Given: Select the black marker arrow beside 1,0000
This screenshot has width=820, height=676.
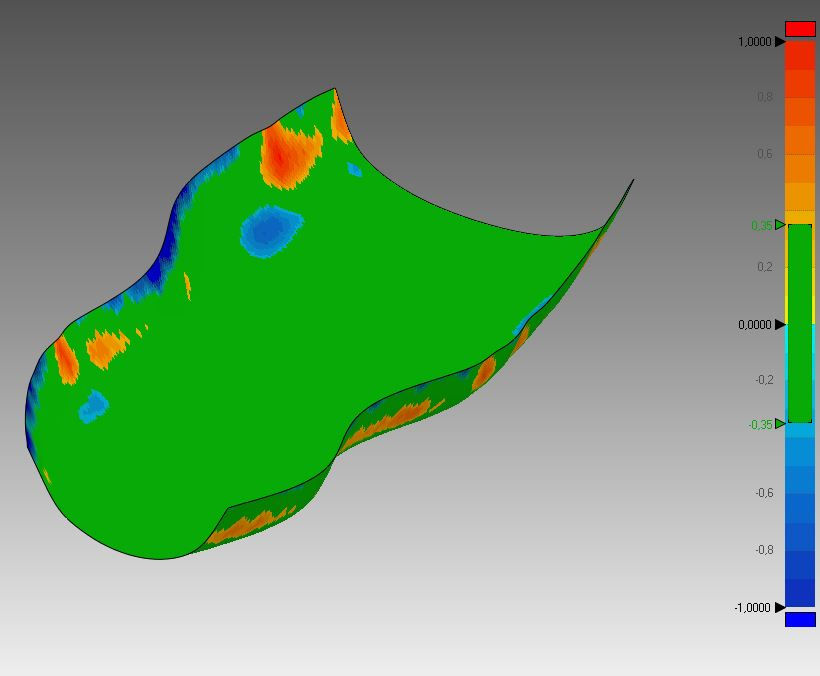Looking at the screenshot, I should point(780,41).
